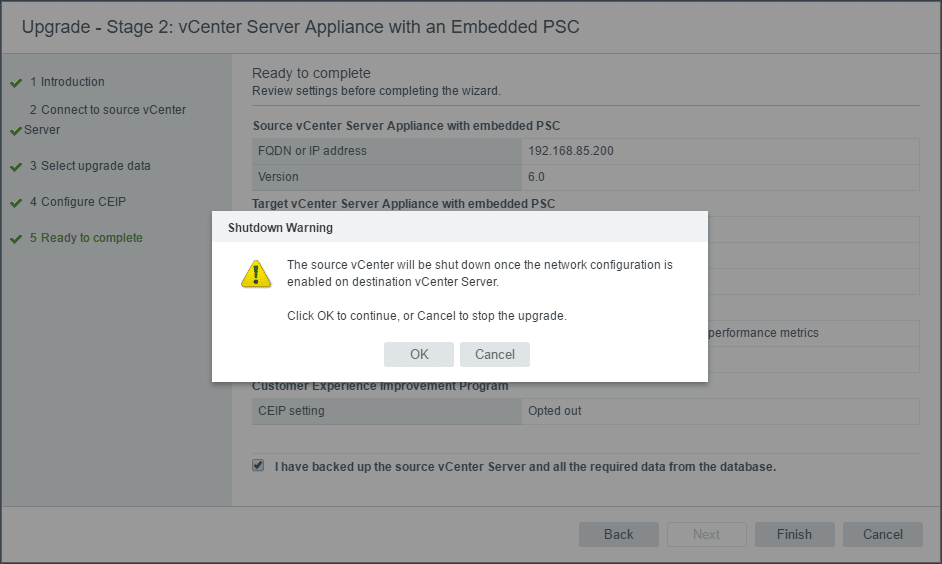Select step 4 Configure CEIP
Viewport: 942px width, 564px height.
click(83, 202)
